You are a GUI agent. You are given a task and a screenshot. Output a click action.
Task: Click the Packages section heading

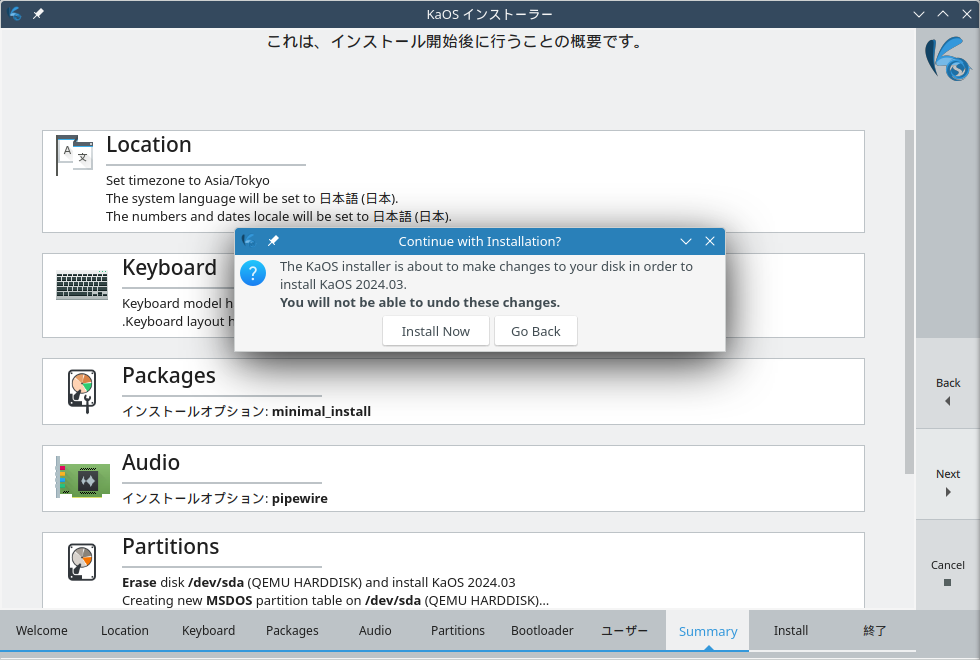click(169, 376)
